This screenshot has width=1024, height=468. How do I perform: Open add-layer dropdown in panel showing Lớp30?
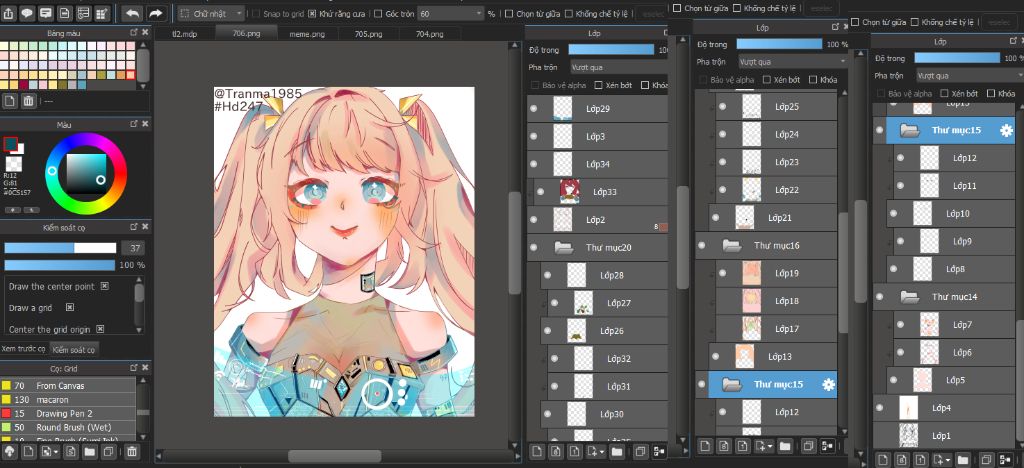point(596,451)
